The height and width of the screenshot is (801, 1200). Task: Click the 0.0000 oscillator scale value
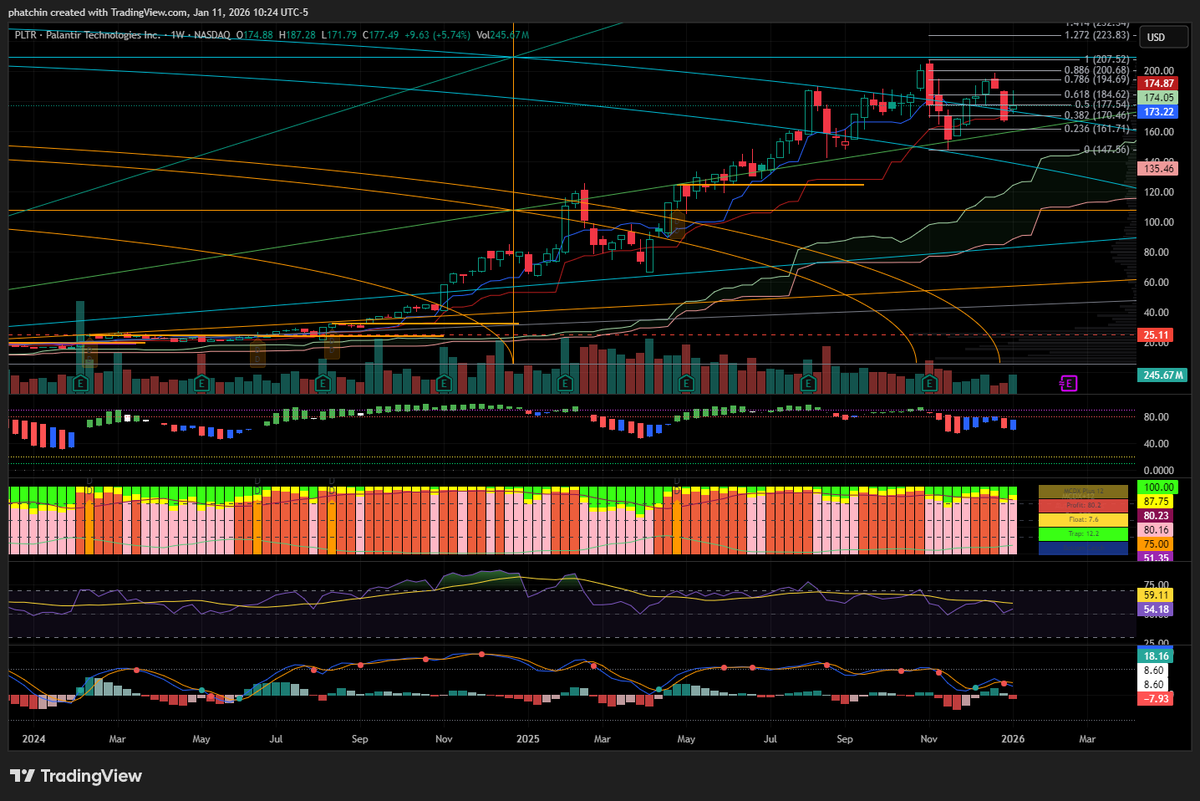(1158, 470)
